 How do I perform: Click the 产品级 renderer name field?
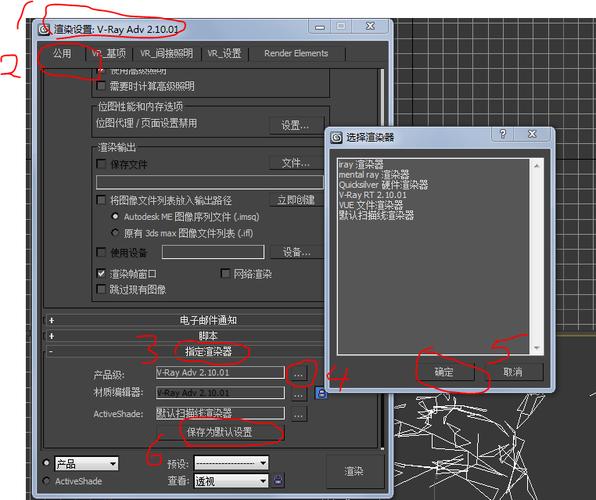[x=220, y=373]
